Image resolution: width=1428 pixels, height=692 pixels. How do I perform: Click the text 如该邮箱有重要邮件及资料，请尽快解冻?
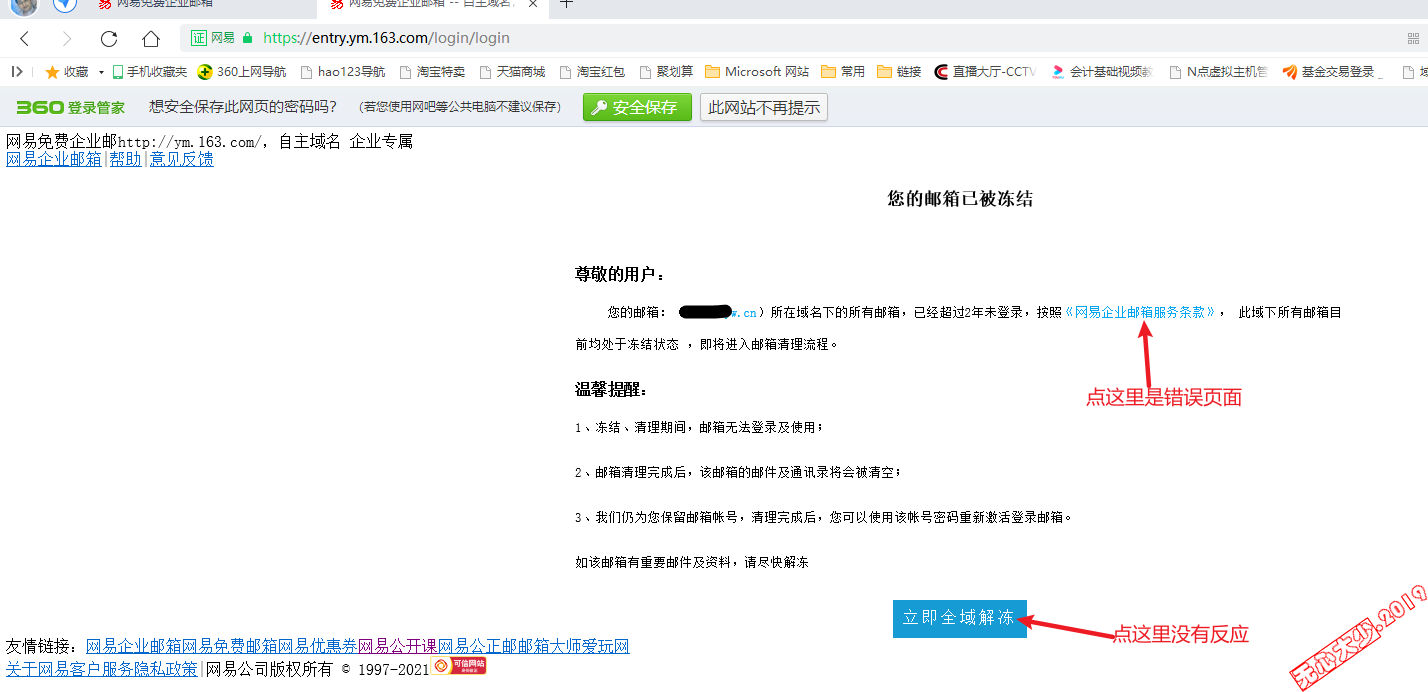pos(692,563)
